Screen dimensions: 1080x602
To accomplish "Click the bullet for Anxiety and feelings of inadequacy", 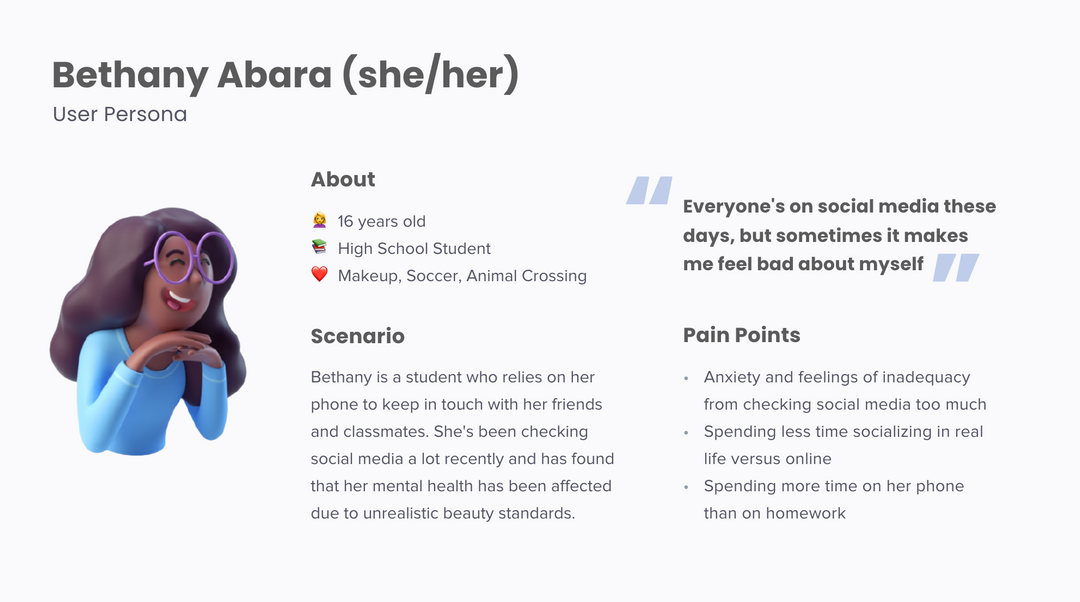I will click(686, 378).
